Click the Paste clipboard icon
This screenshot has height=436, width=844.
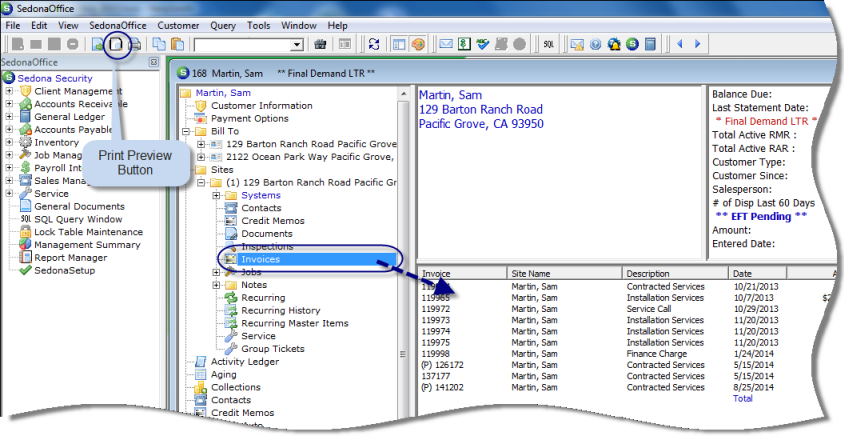click(177, 44)
